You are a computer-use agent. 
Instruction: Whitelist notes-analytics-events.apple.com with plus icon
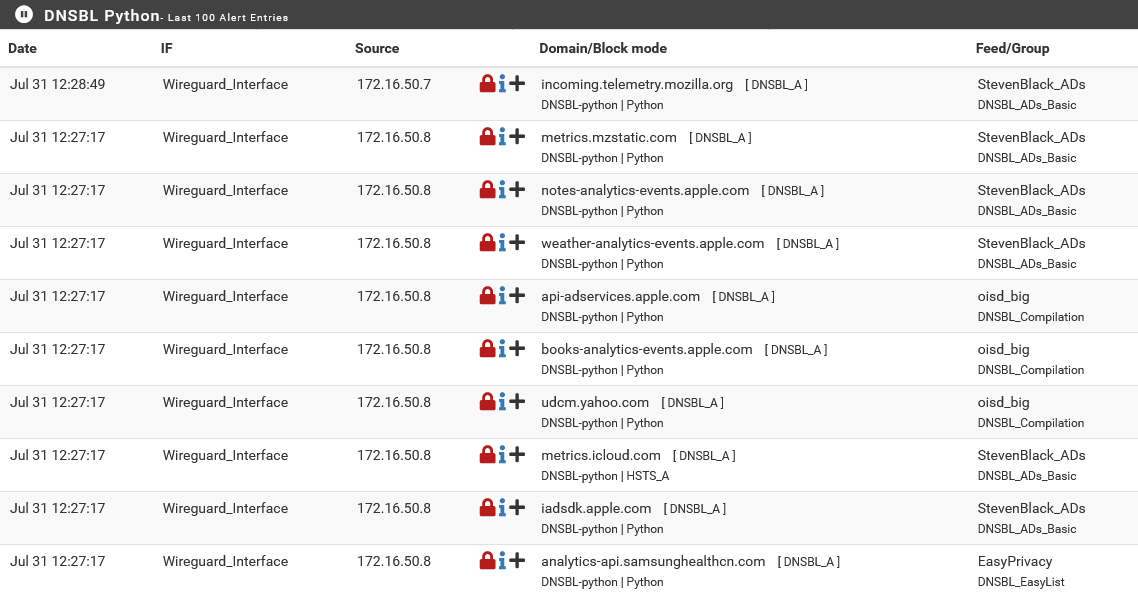[x=517, y=189]
